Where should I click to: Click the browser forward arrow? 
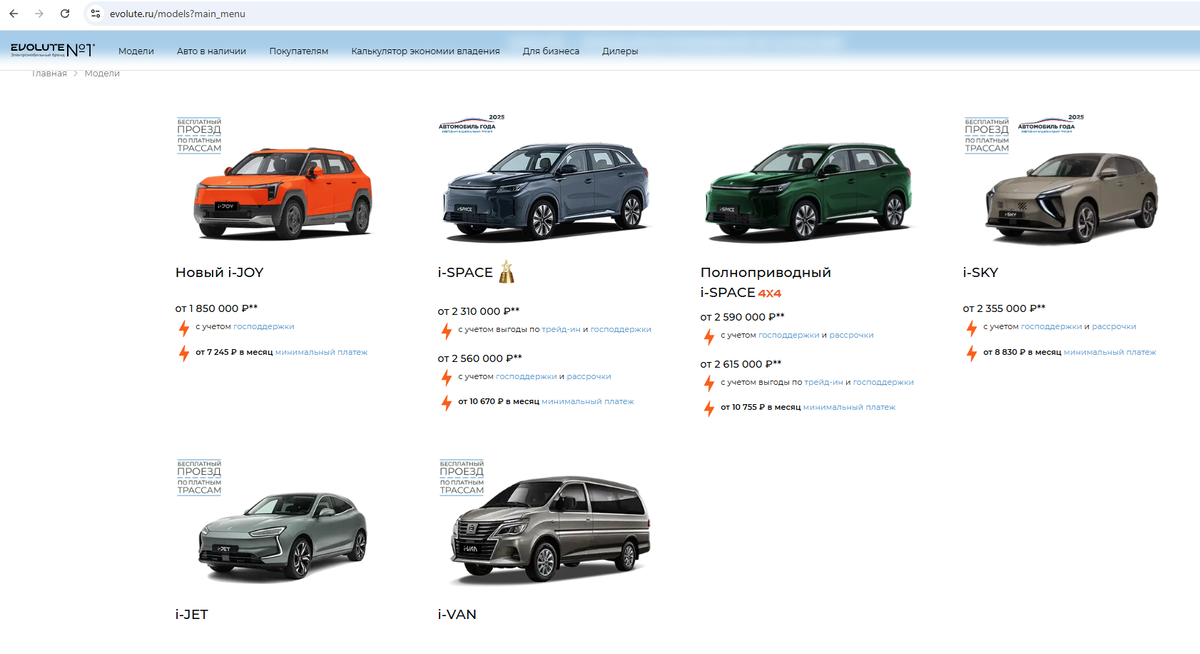pos(39,14)
